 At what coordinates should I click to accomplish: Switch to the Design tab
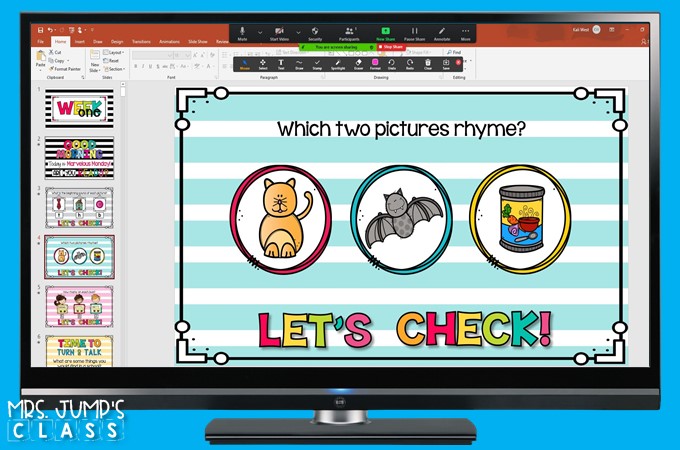click(117, 42)
